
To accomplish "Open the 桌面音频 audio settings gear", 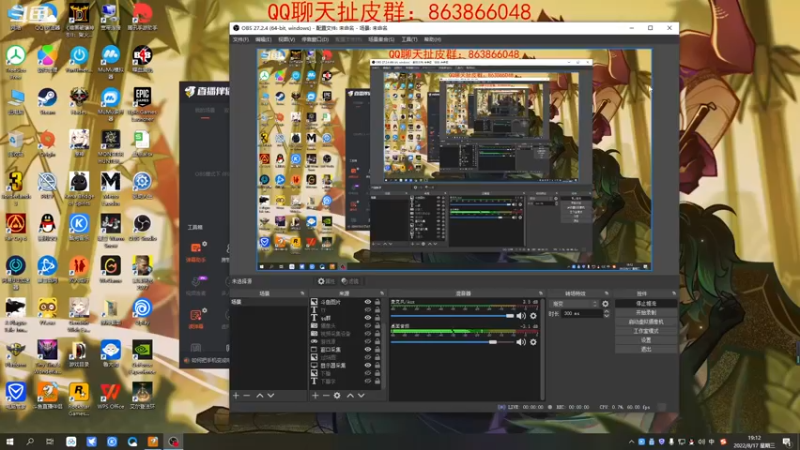I will pyautogui.click(x=533, y=342).
